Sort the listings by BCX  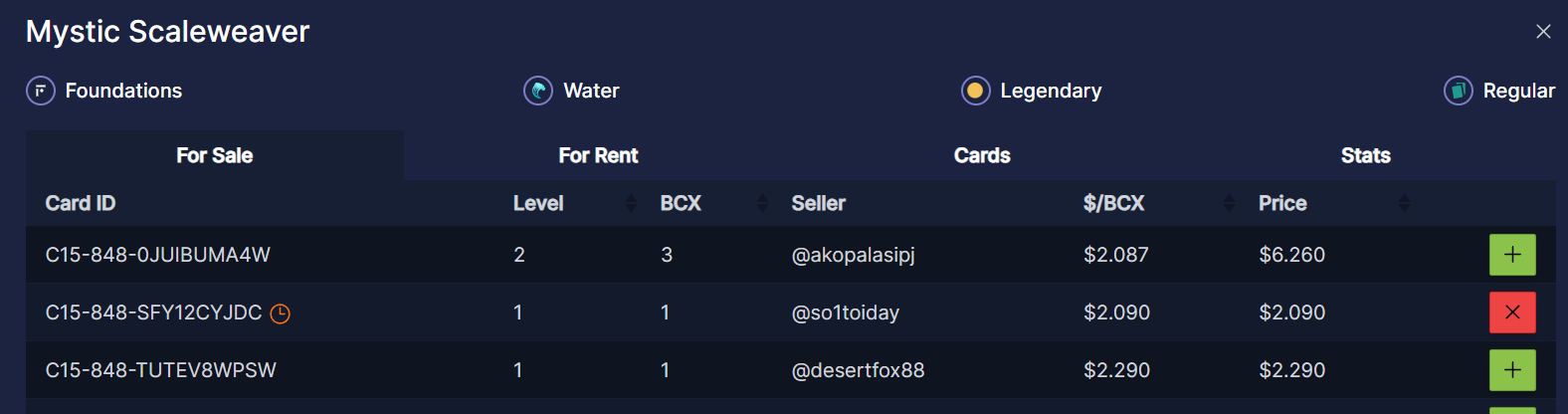[x=762, y=204]
